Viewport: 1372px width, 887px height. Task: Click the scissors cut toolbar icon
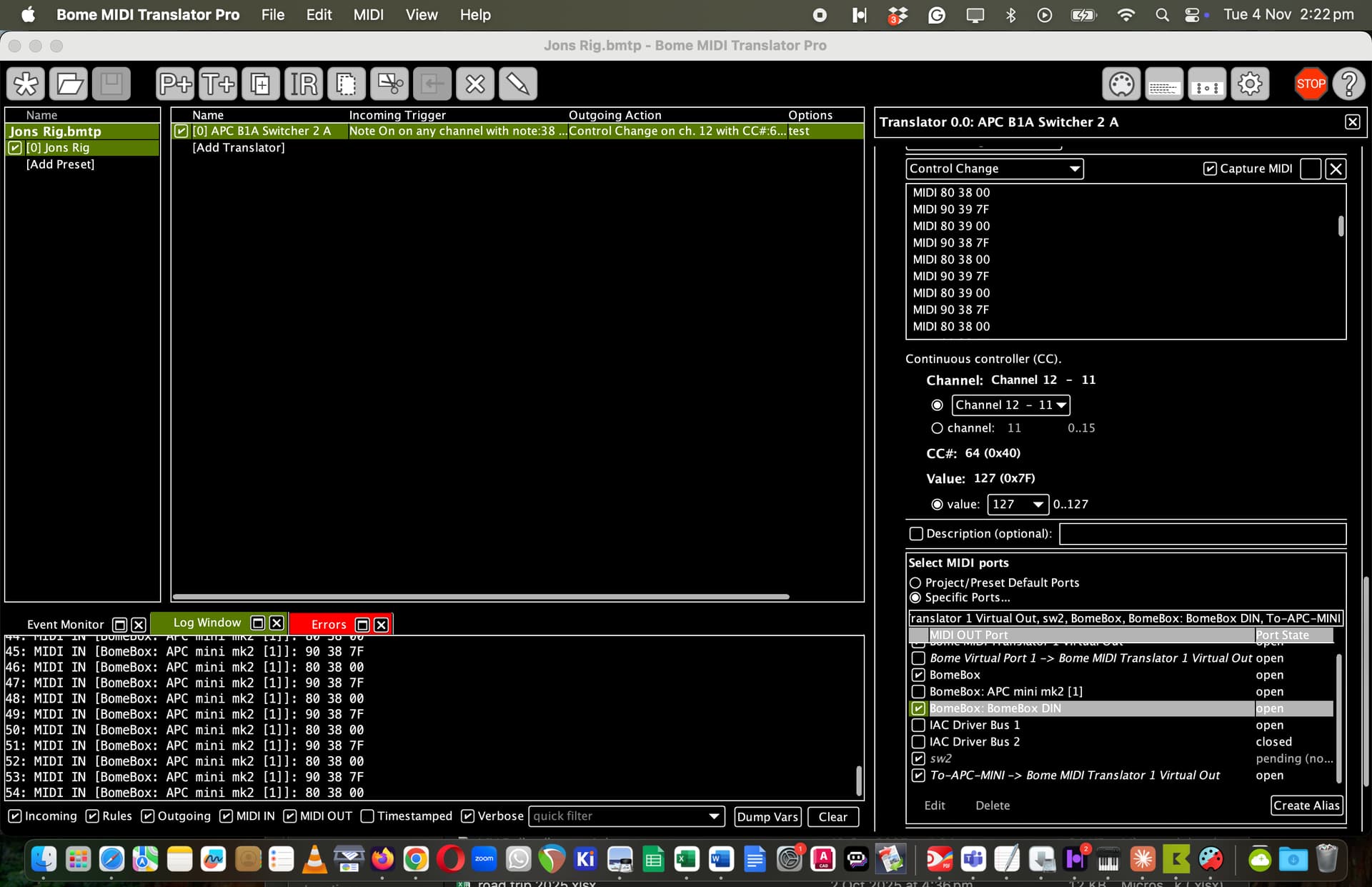coord(389,84)
